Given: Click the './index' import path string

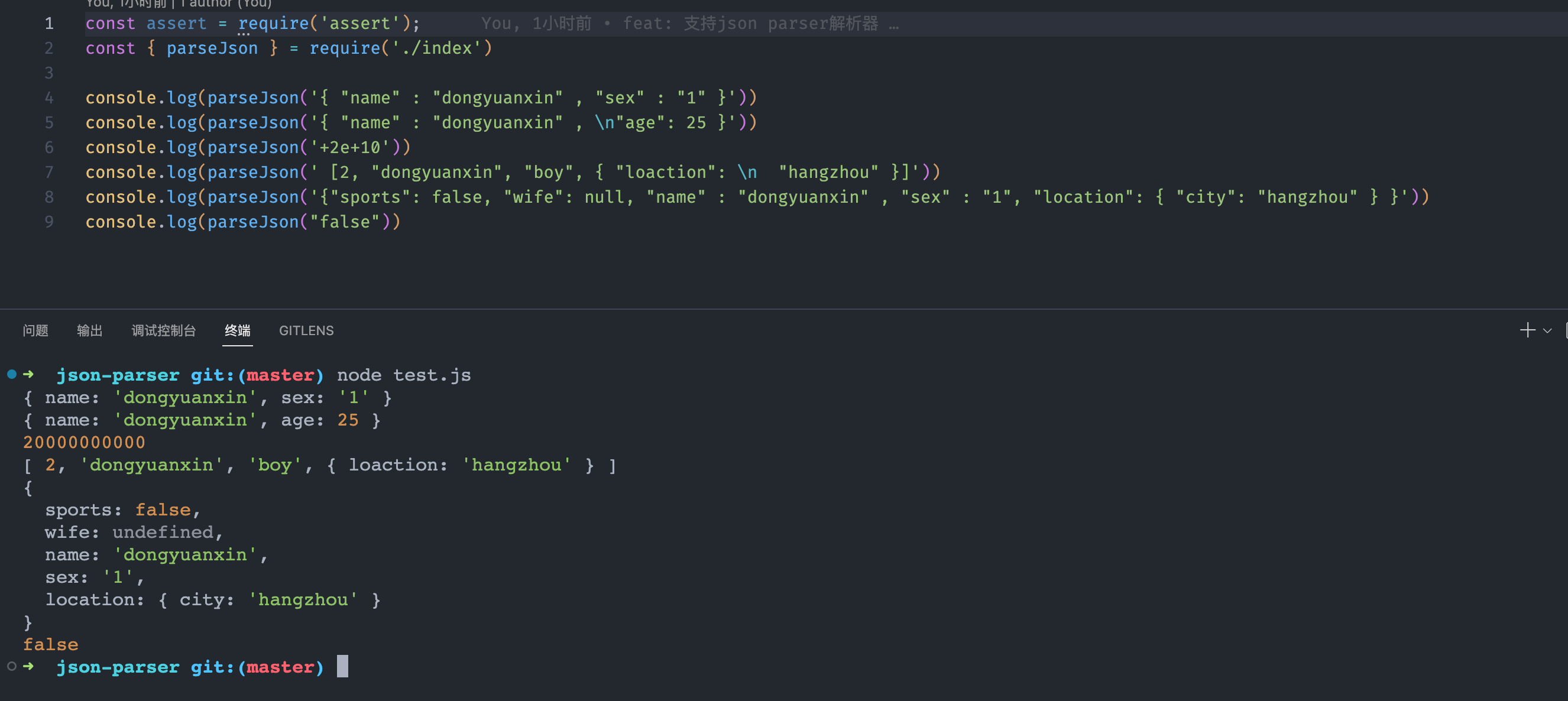Looking at the screenshot, I should [436, 48].
